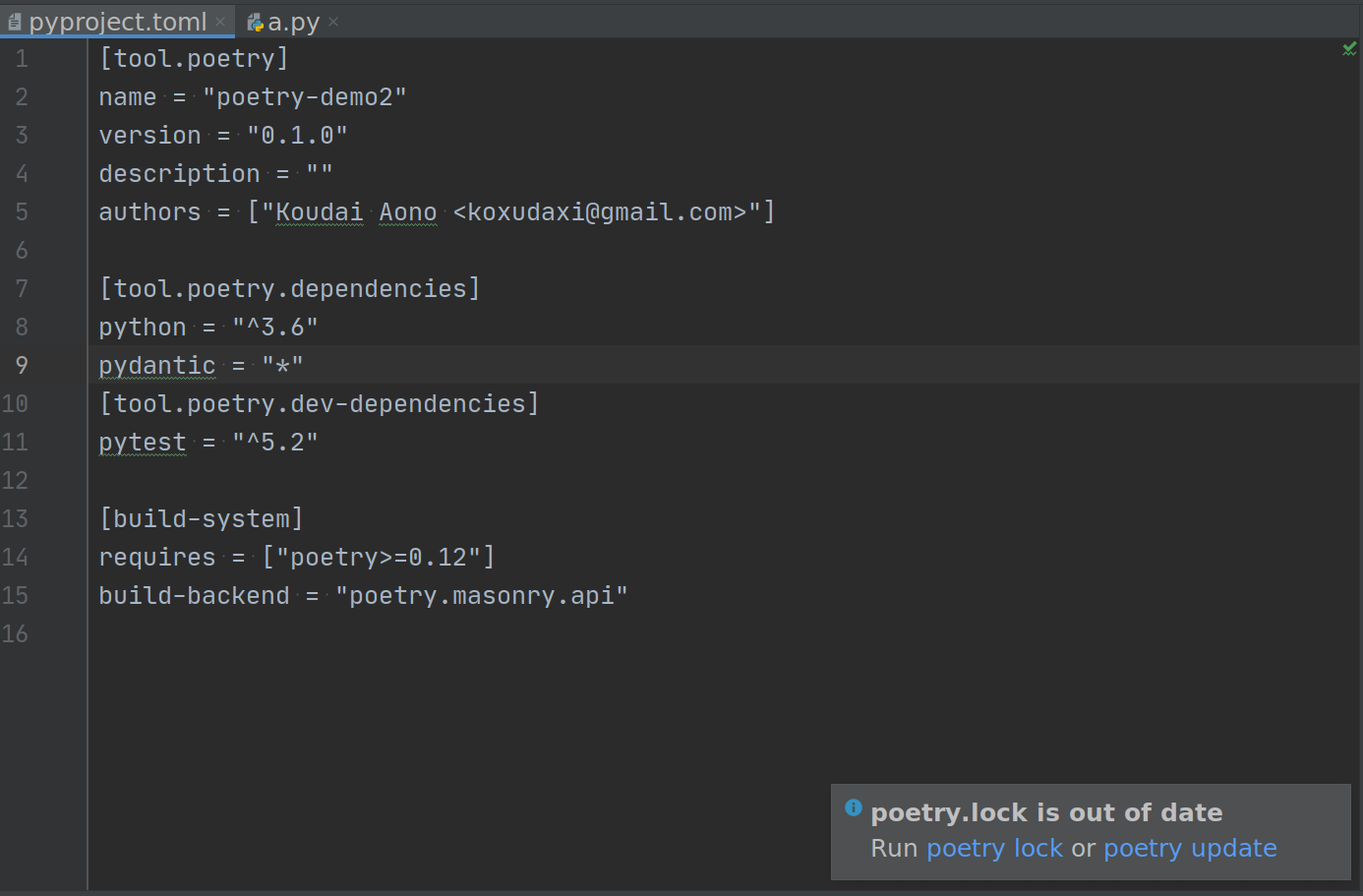Click the name "poetry-demo2" value
The image size is (1363, 896).
[304, 96]
